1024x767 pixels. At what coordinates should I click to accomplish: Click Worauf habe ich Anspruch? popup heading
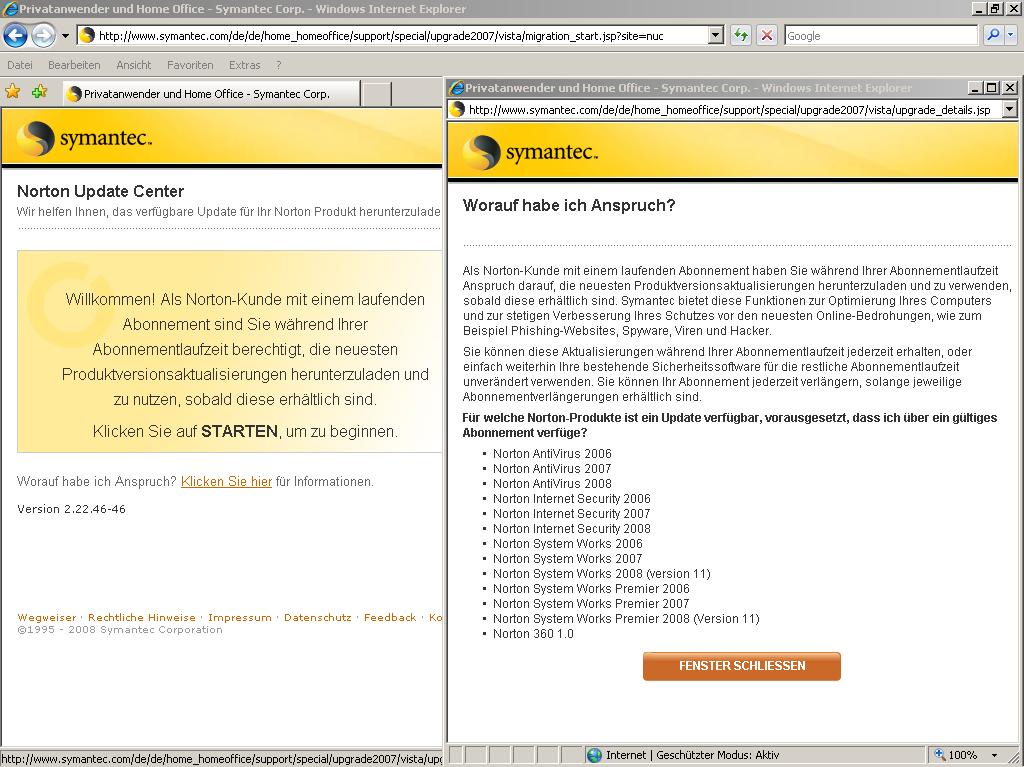569,205
